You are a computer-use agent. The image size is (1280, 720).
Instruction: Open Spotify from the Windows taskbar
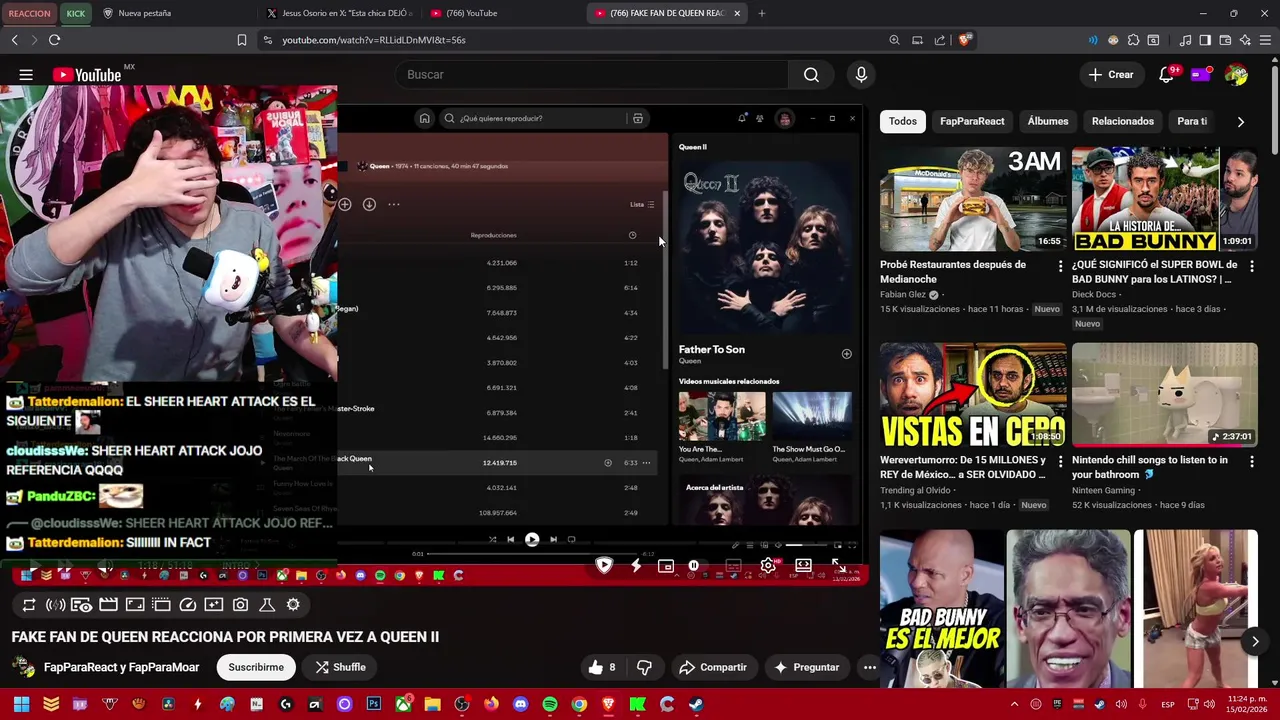(550, 705)
